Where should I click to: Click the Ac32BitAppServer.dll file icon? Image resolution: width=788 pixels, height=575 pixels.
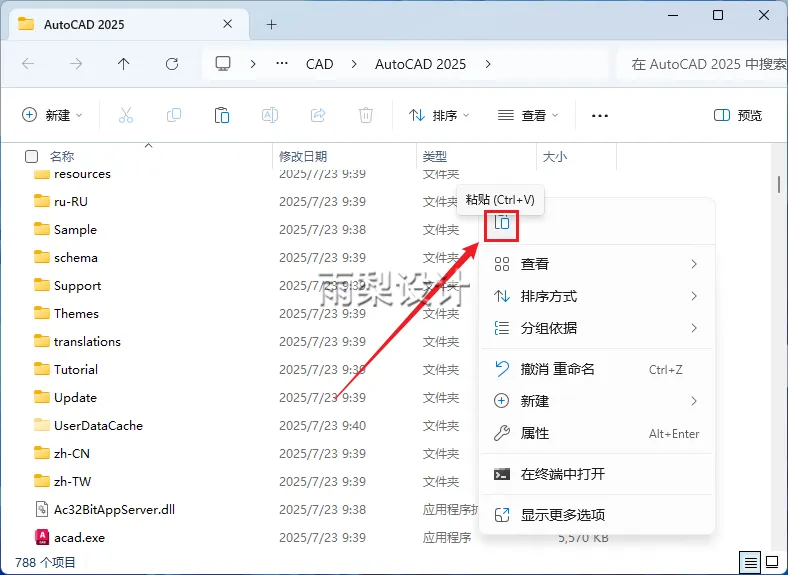click(42, 509)
